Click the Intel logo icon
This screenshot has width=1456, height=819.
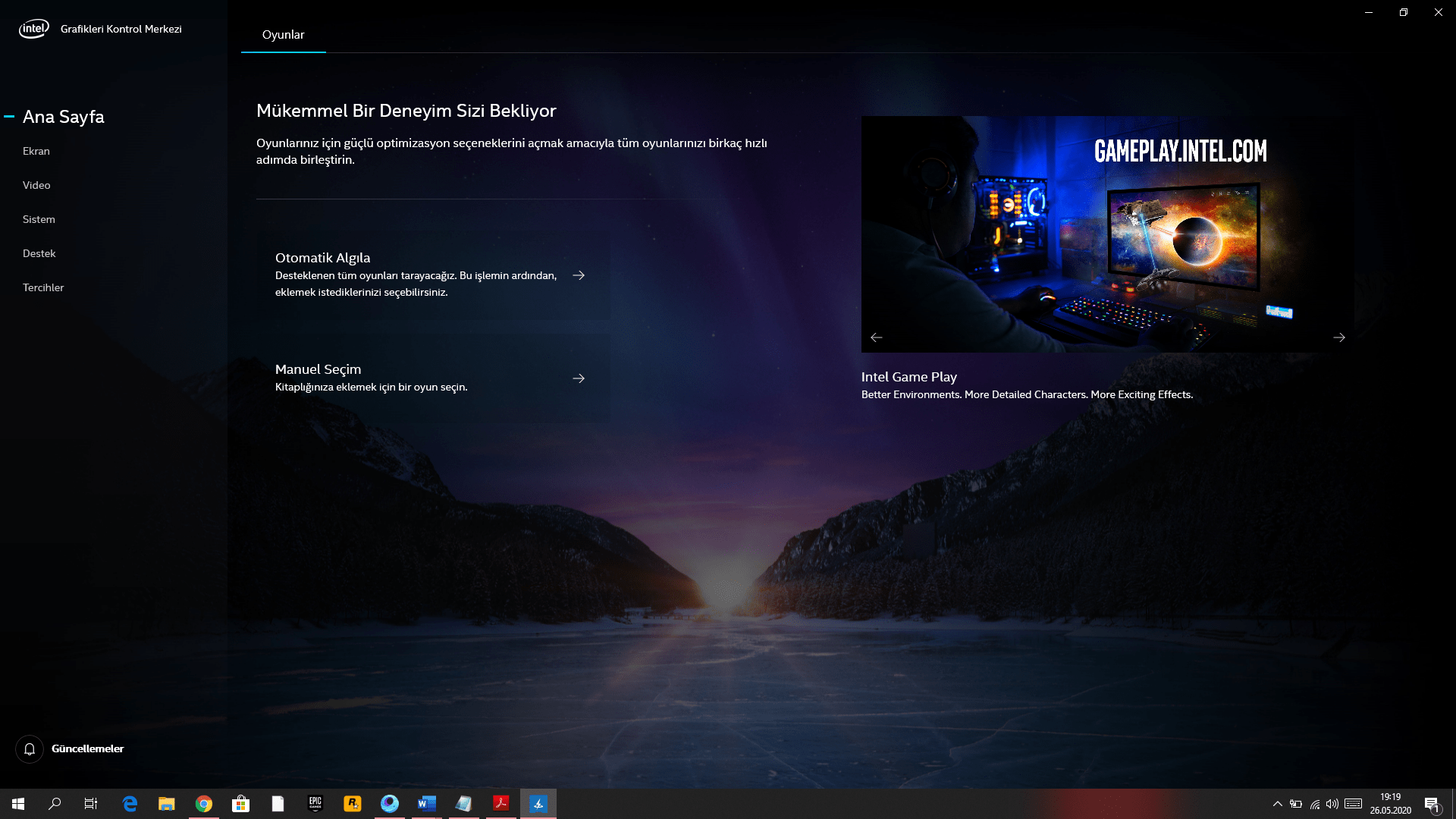(33, 29)
